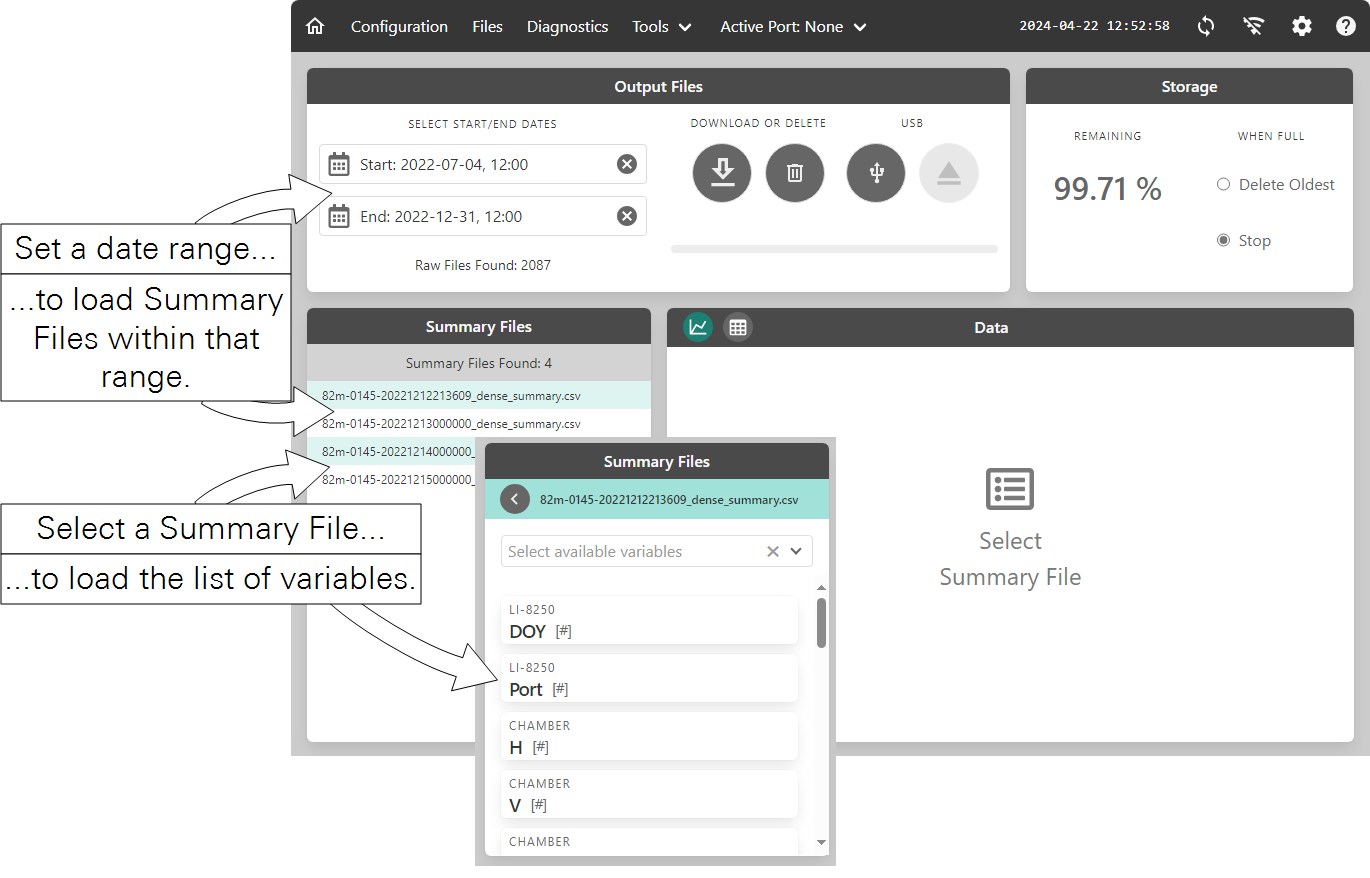1370x878 pixels.
Task: Open the Active Port dropdown
Action: tap(793, 27)
